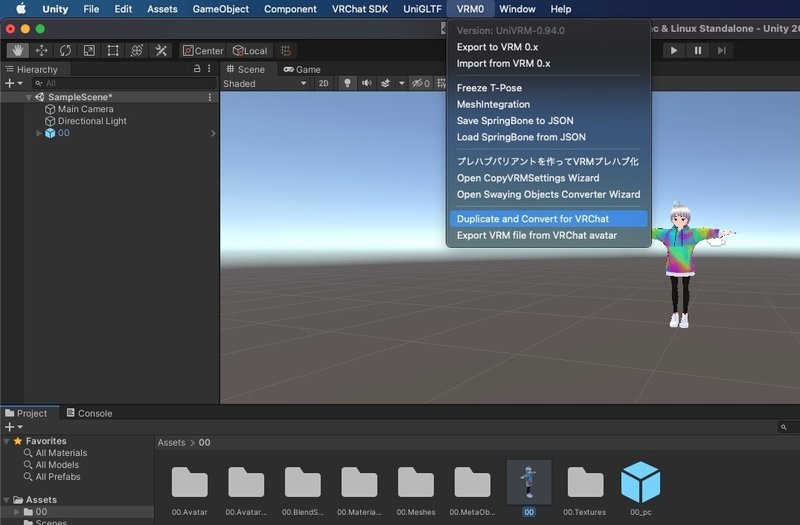The height and width of the screenshot is (525, 800).
Task: Expand the 00 object in Hierarchy
Action: [39, 133]
